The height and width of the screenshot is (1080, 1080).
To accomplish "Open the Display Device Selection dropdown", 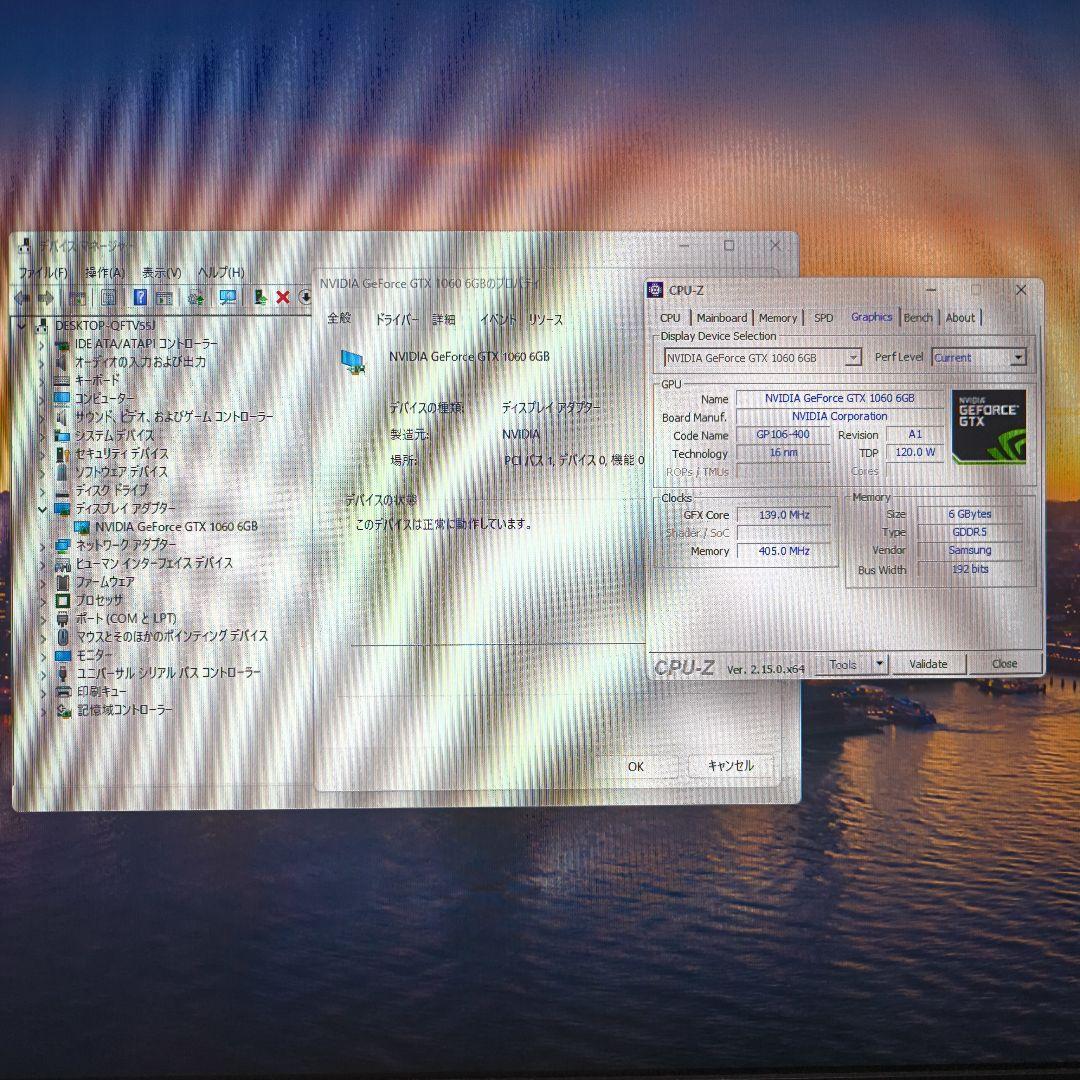I will tap(852, 358).
